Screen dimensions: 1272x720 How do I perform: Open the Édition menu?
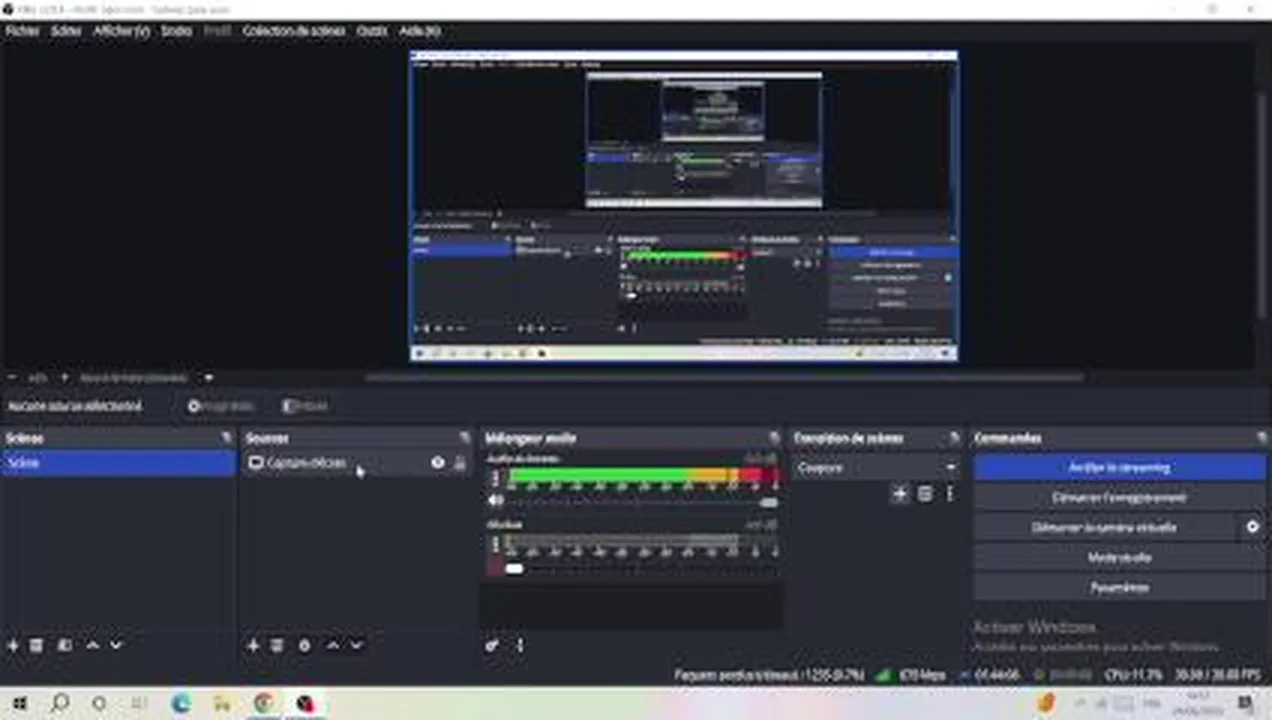(66, 31)
